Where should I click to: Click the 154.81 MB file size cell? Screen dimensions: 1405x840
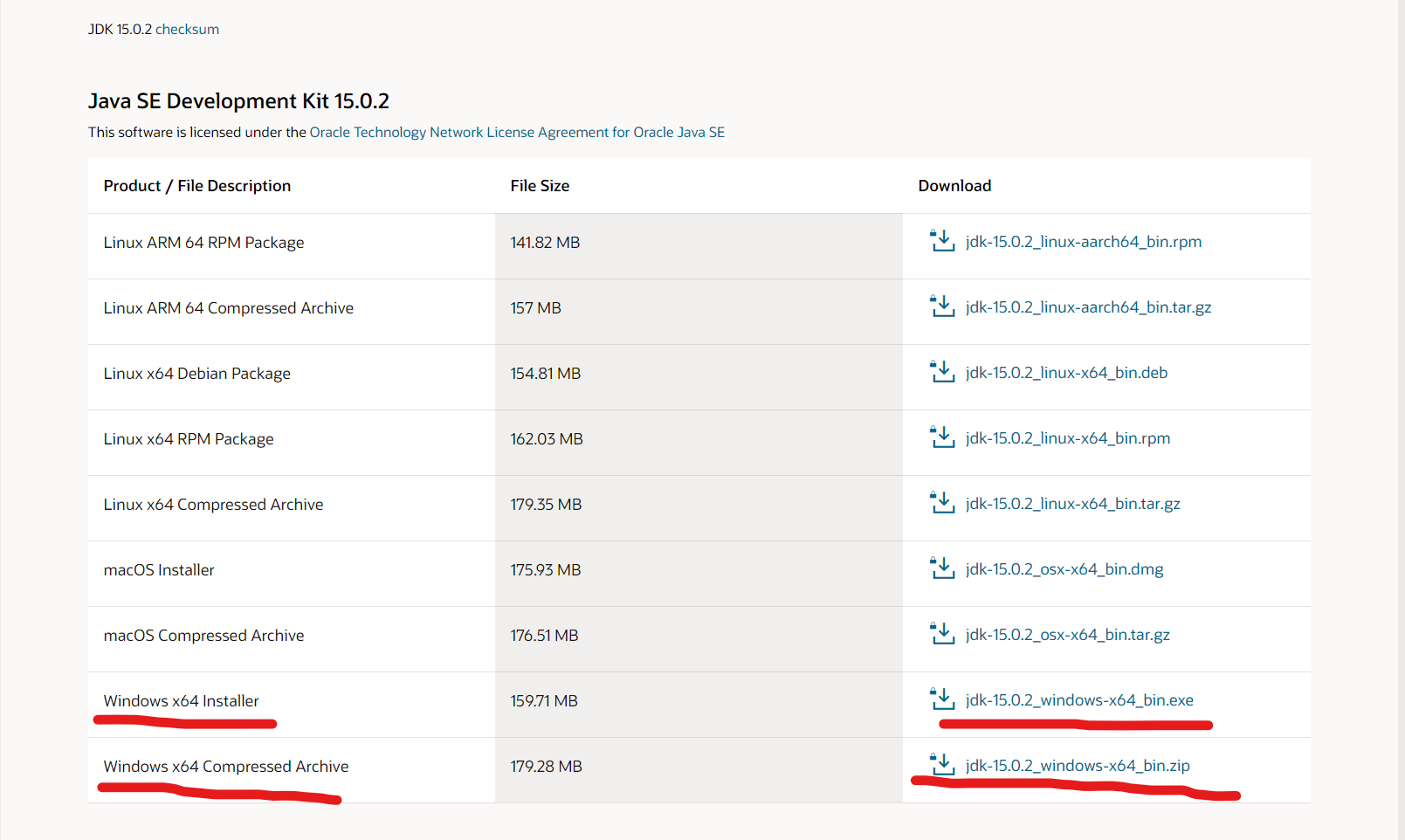point(699,377)
